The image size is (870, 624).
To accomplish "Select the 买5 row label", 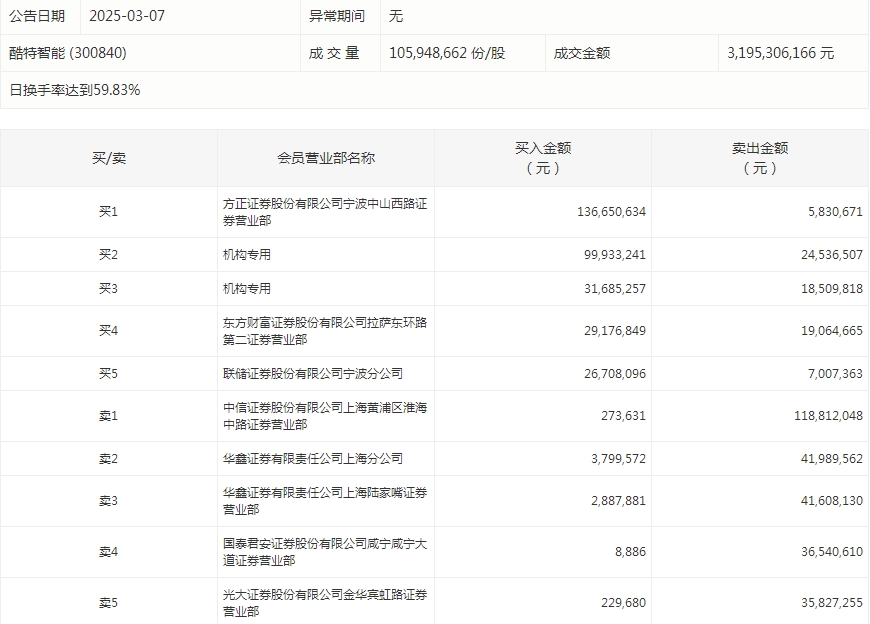I will coord(109,373).
